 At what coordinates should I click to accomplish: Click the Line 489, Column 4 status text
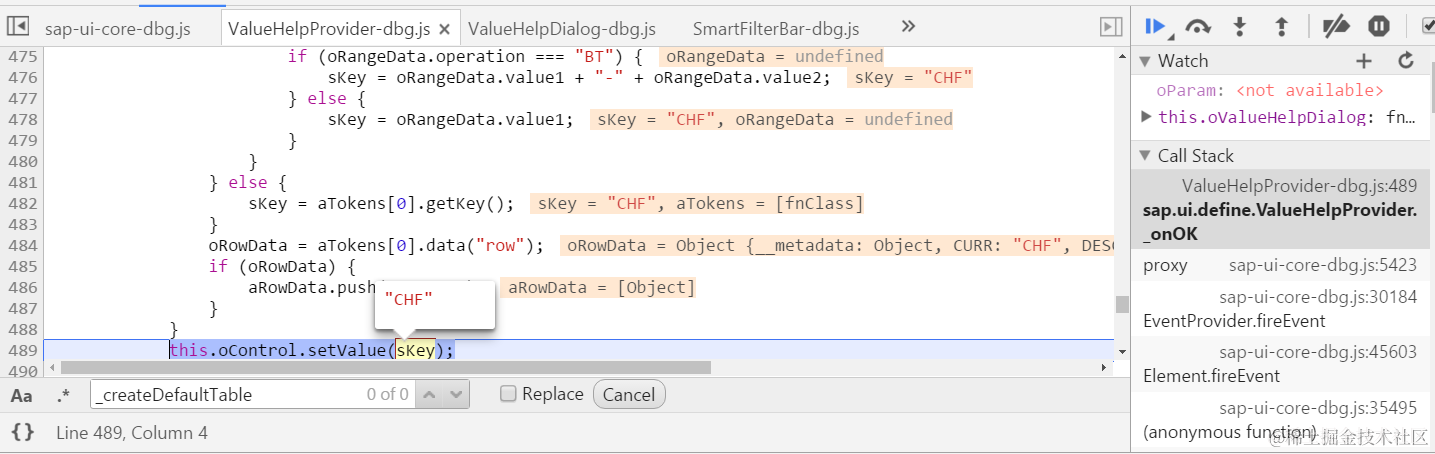[x=132, y=433]
